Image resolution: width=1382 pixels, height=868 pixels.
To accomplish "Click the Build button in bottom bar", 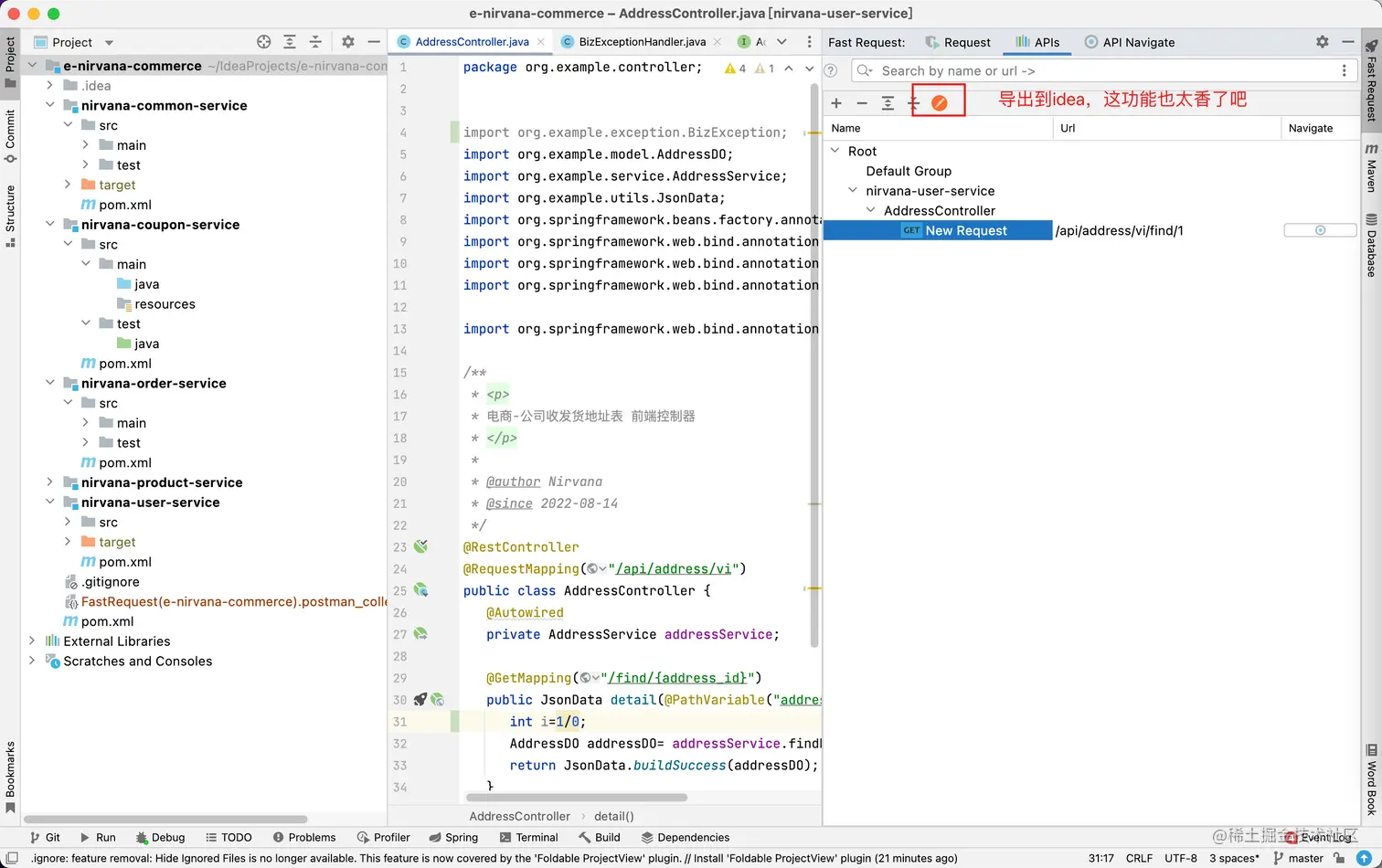I will [x=600, y=837].
